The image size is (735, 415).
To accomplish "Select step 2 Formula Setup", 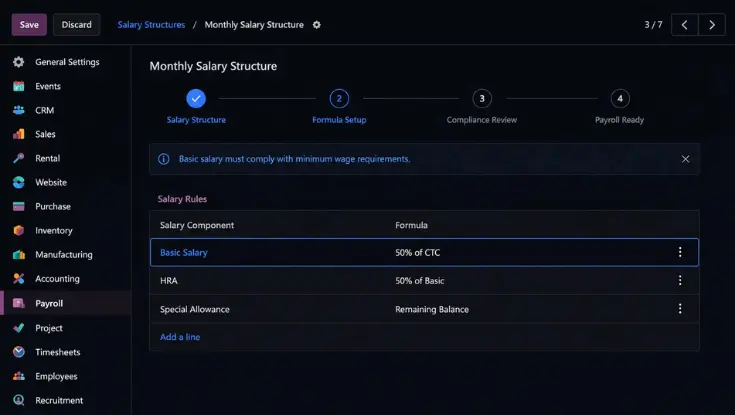I will point(339,98).
